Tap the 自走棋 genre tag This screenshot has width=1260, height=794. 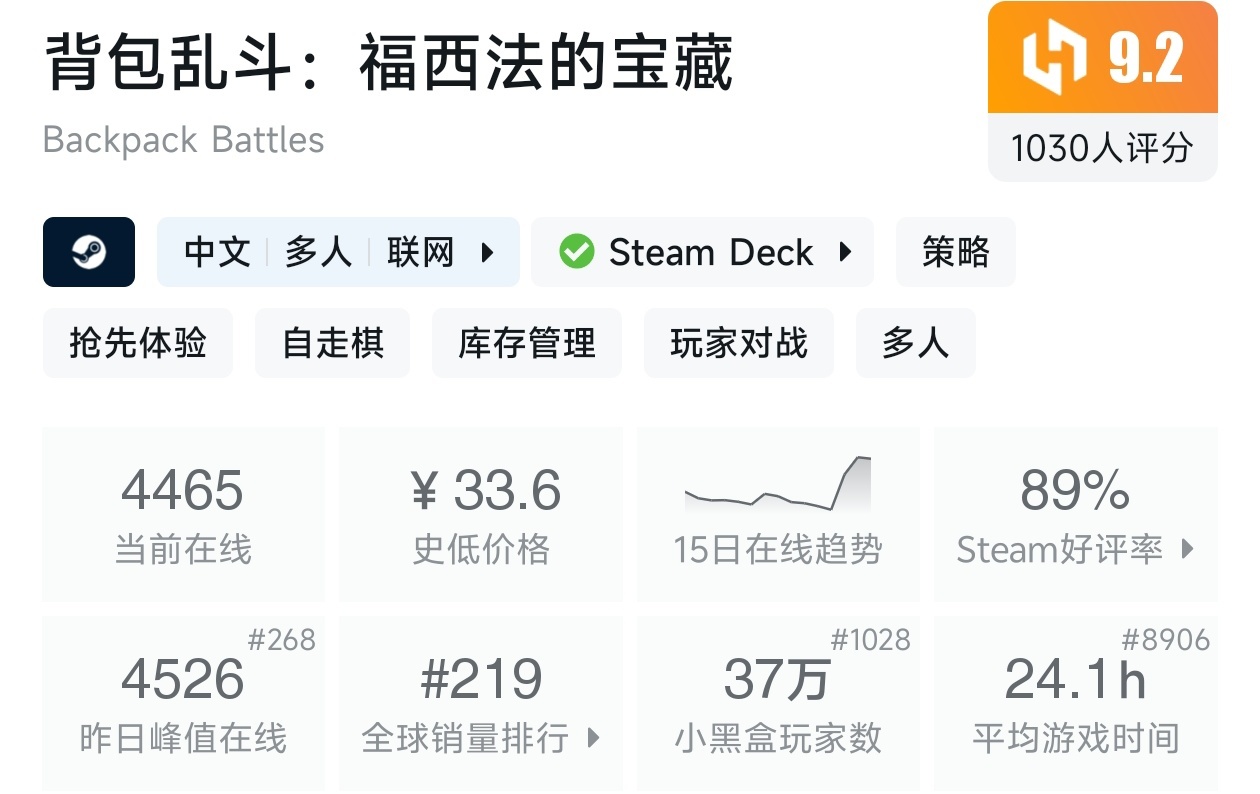point(332,343)
